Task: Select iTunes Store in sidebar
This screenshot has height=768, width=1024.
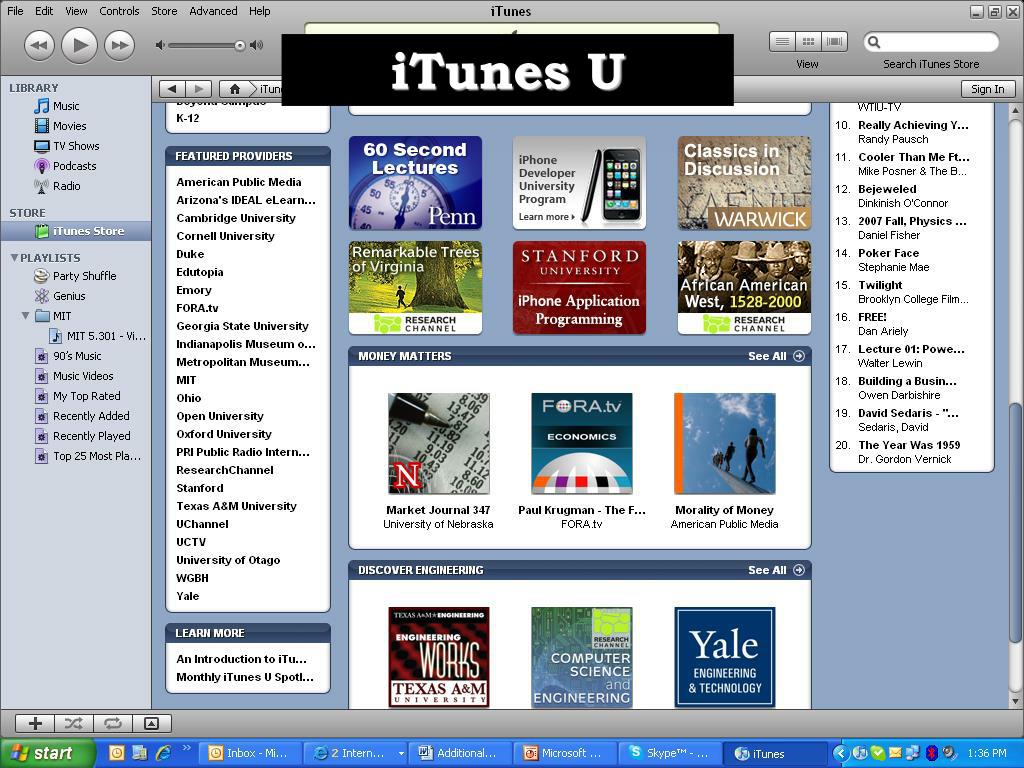Action: click(x=76, y=231)
